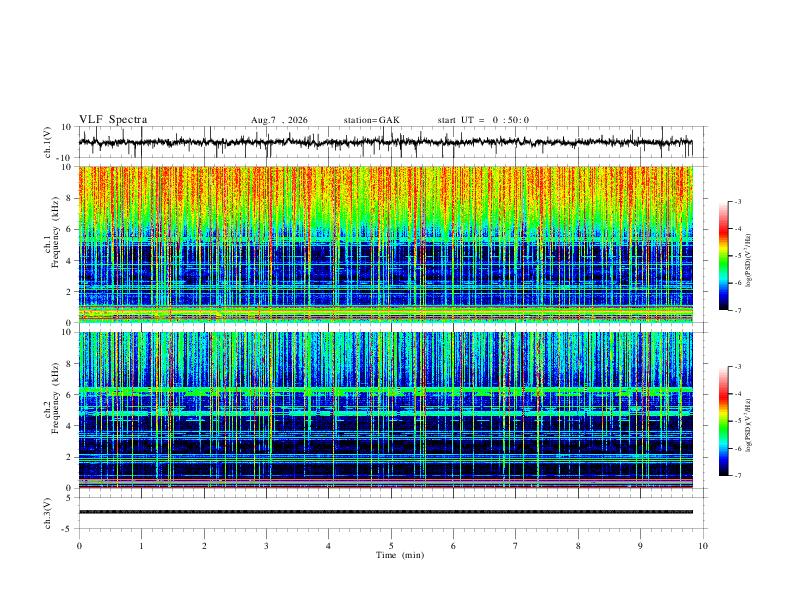This screenshot has height=612, width=792.
Task: Click the ch.2 color bar legend
Action: click(x=723, y=421)
